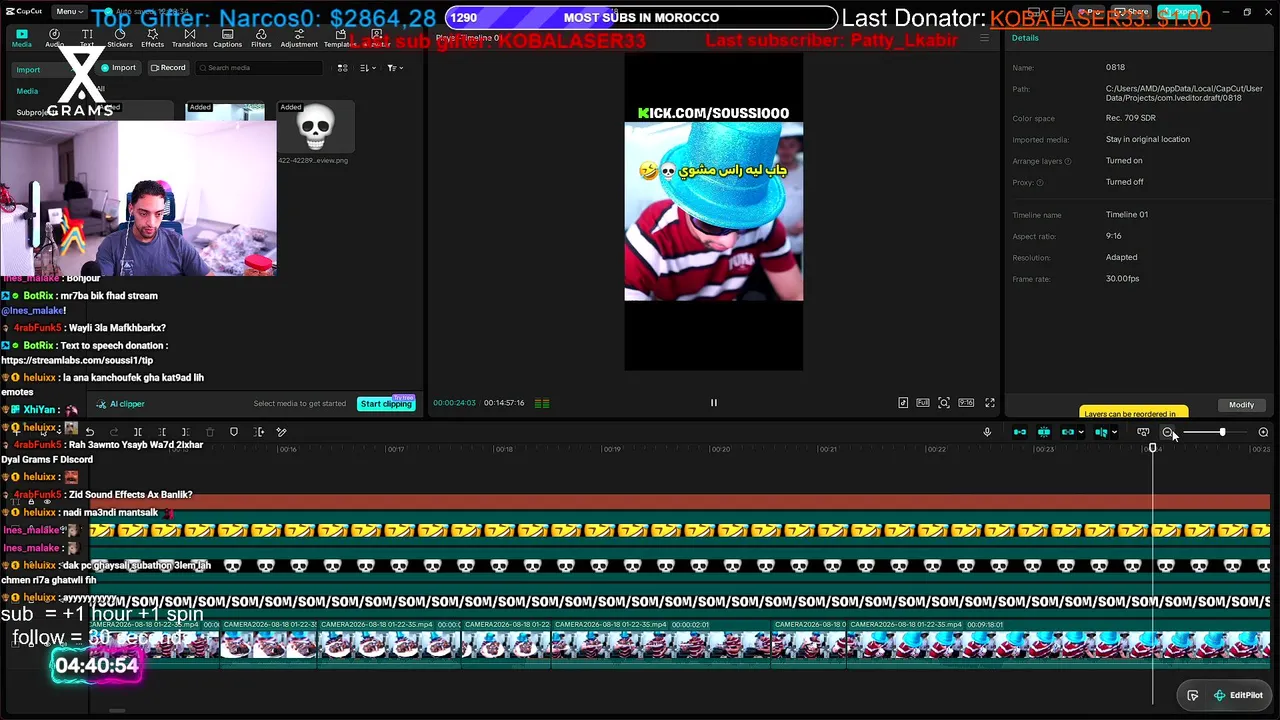
Task: Click Start clipping in AI clipper
Action: coord(386,404)
